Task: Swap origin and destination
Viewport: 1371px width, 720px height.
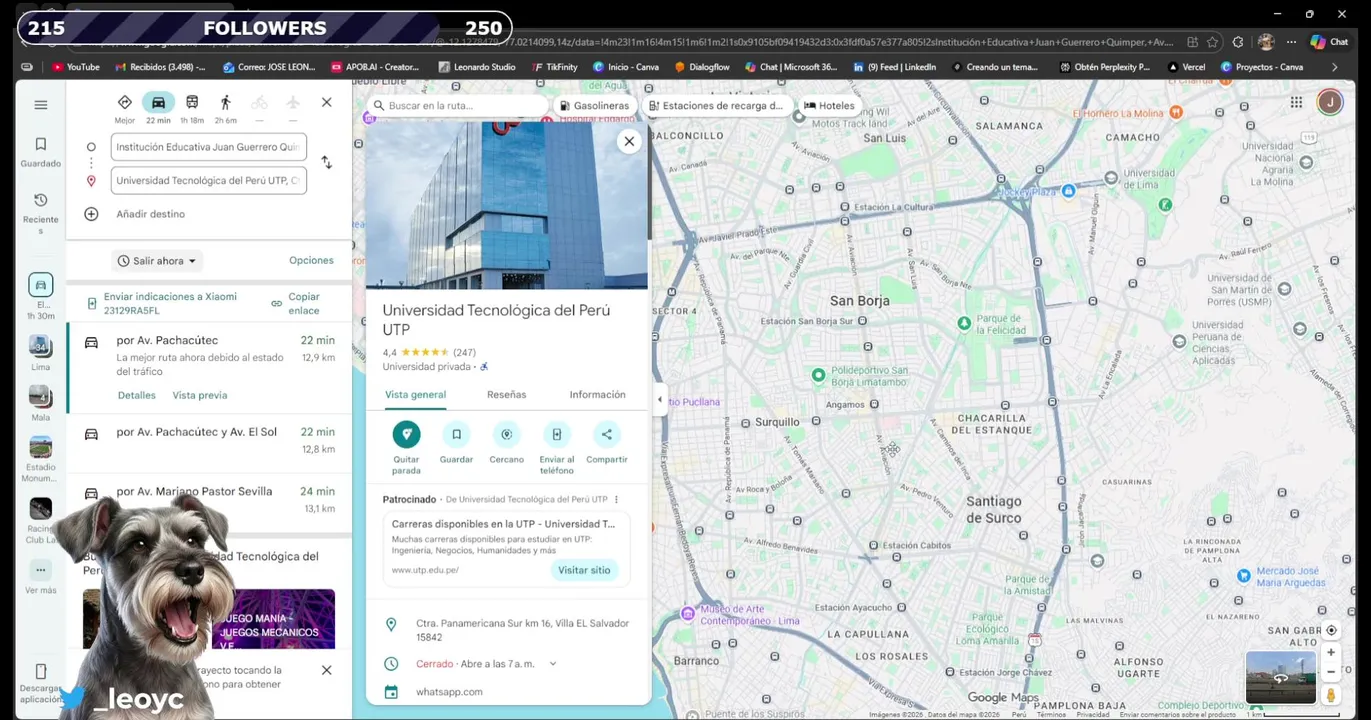Action: coord(326,162)
